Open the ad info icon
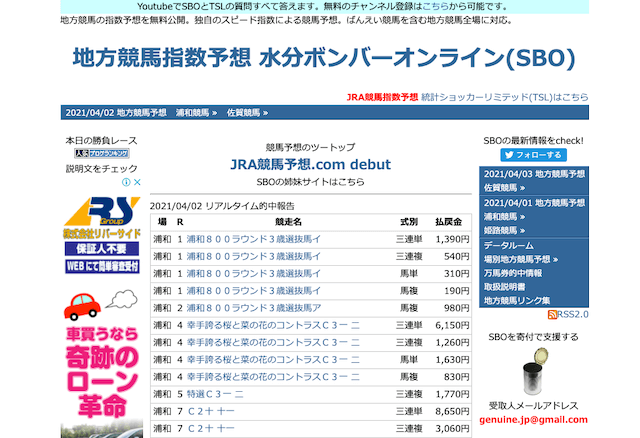 click(127, 182)
